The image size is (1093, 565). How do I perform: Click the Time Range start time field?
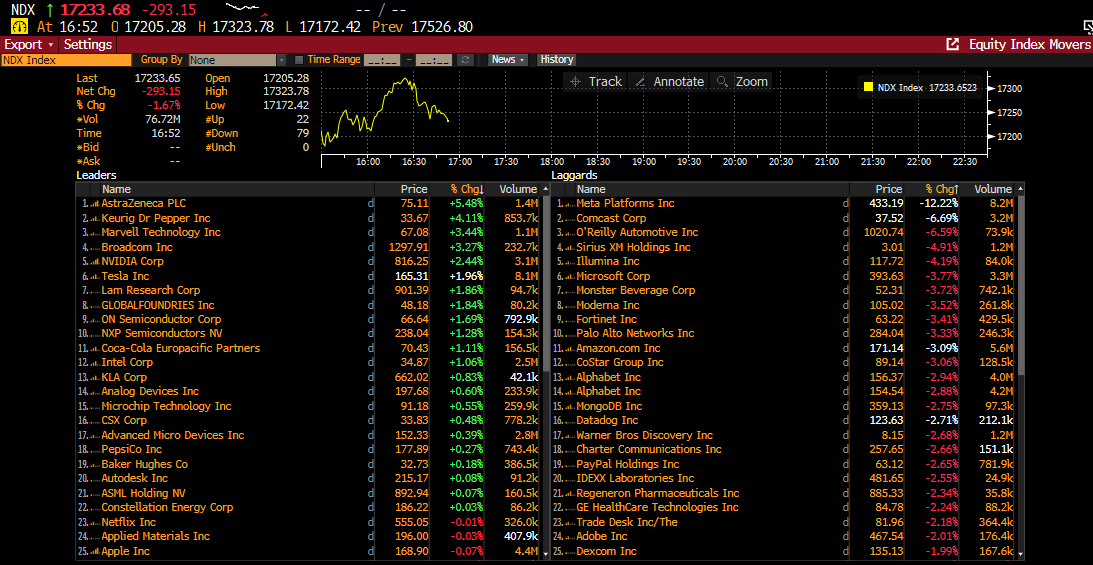click(x=383, y=60)
